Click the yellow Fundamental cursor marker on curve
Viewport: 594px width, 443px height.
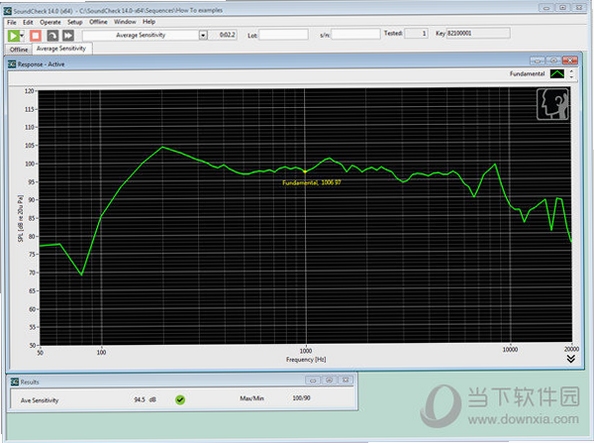point(305,172)
